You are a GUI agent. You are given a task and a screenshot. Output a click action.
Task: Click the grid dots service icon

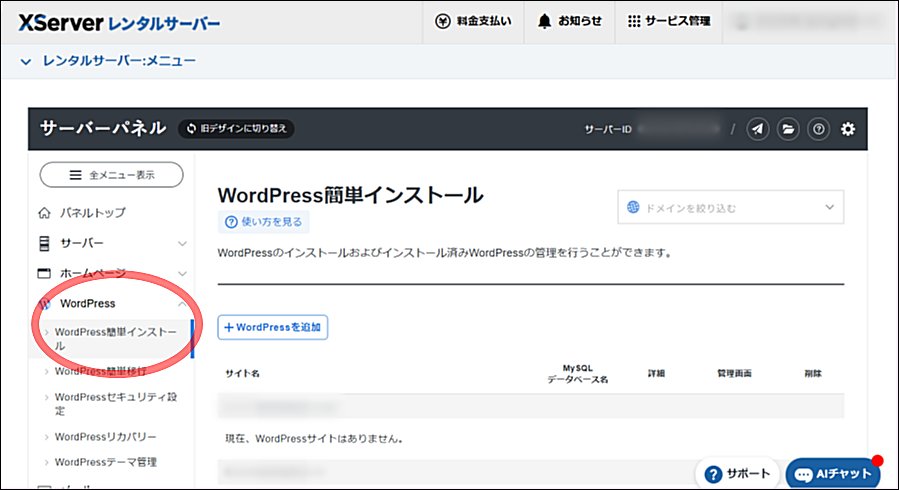pyautogui.click(x=634, y=21)
